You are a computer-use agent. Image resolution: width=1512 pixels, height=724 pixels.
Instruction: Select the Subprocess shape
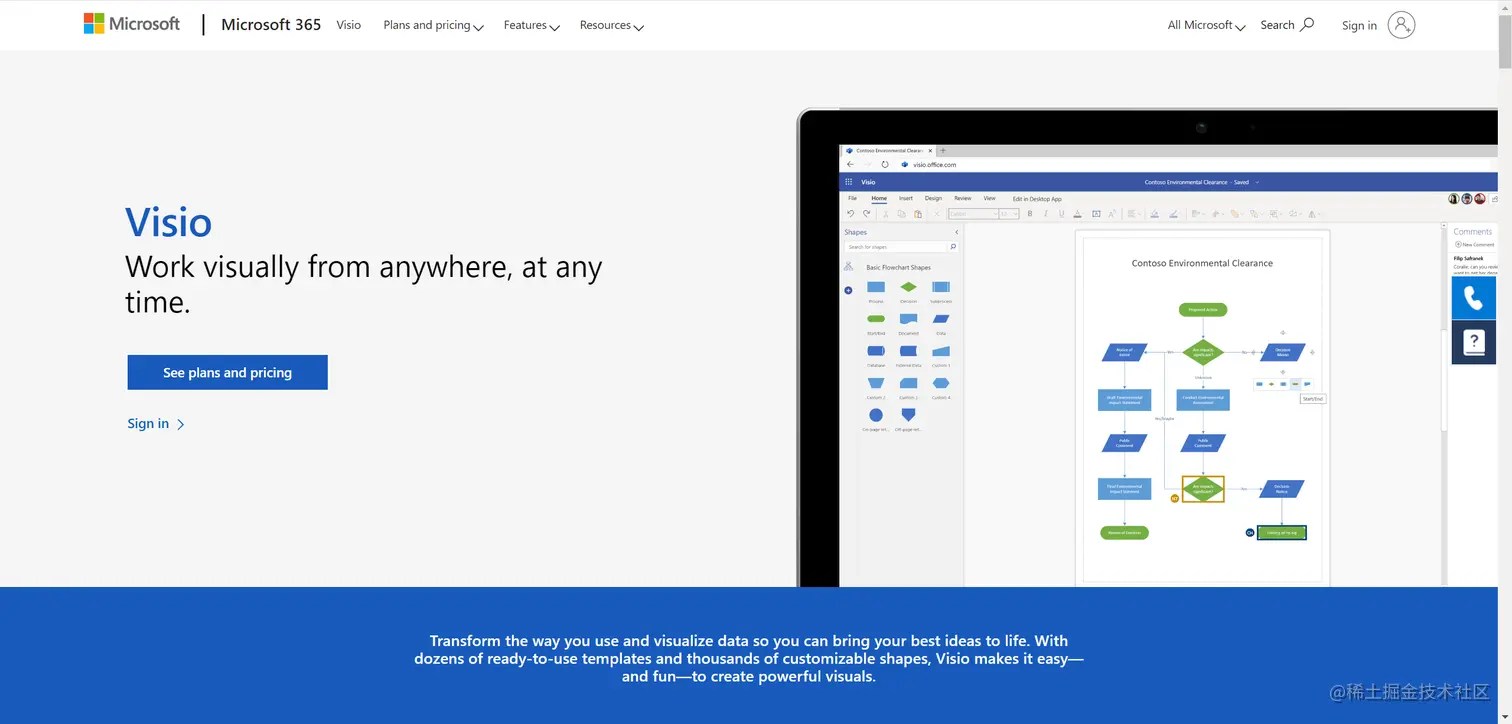tap(941, 287)
